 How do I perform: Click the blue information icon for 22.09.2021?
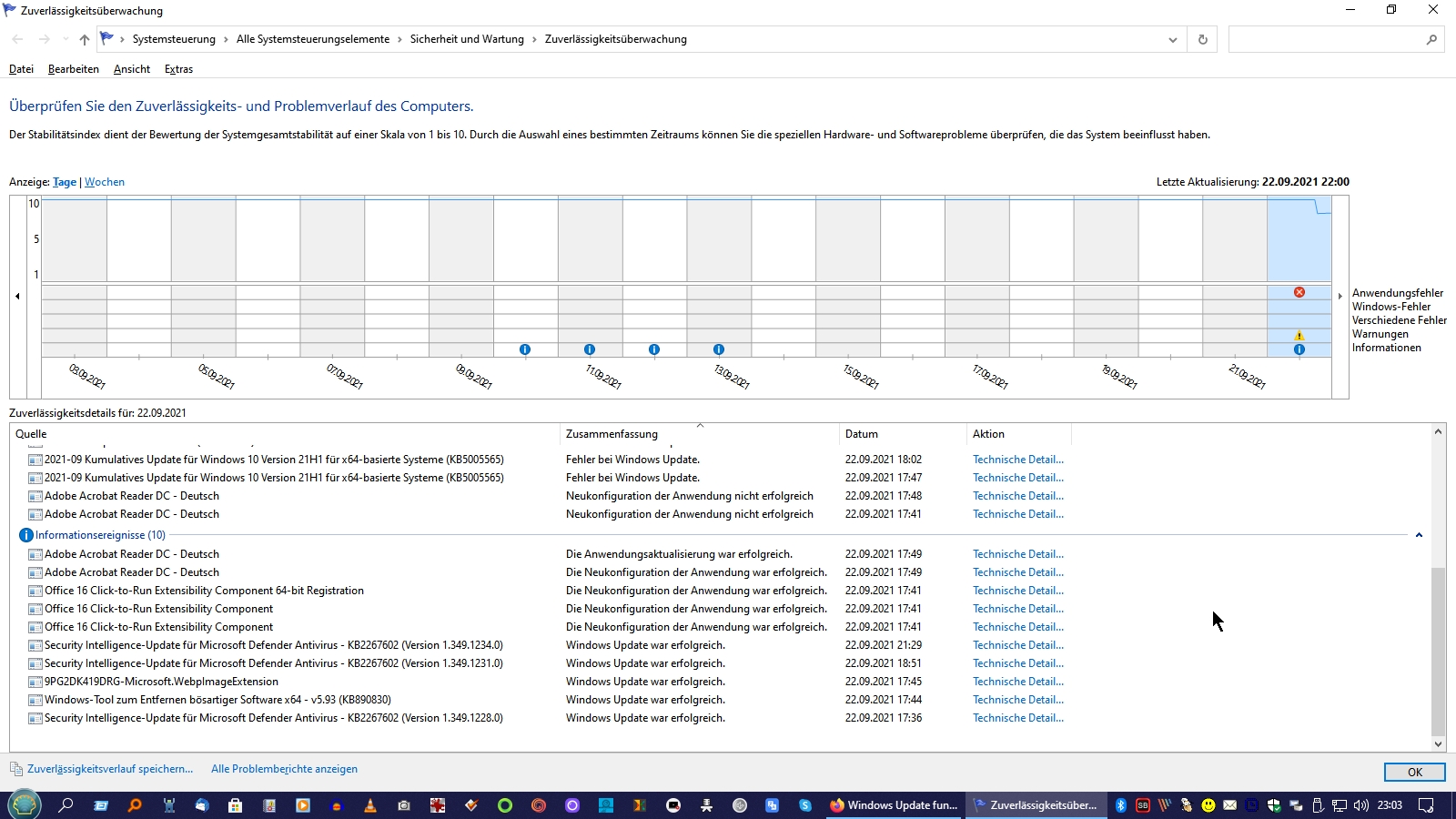1299,349
